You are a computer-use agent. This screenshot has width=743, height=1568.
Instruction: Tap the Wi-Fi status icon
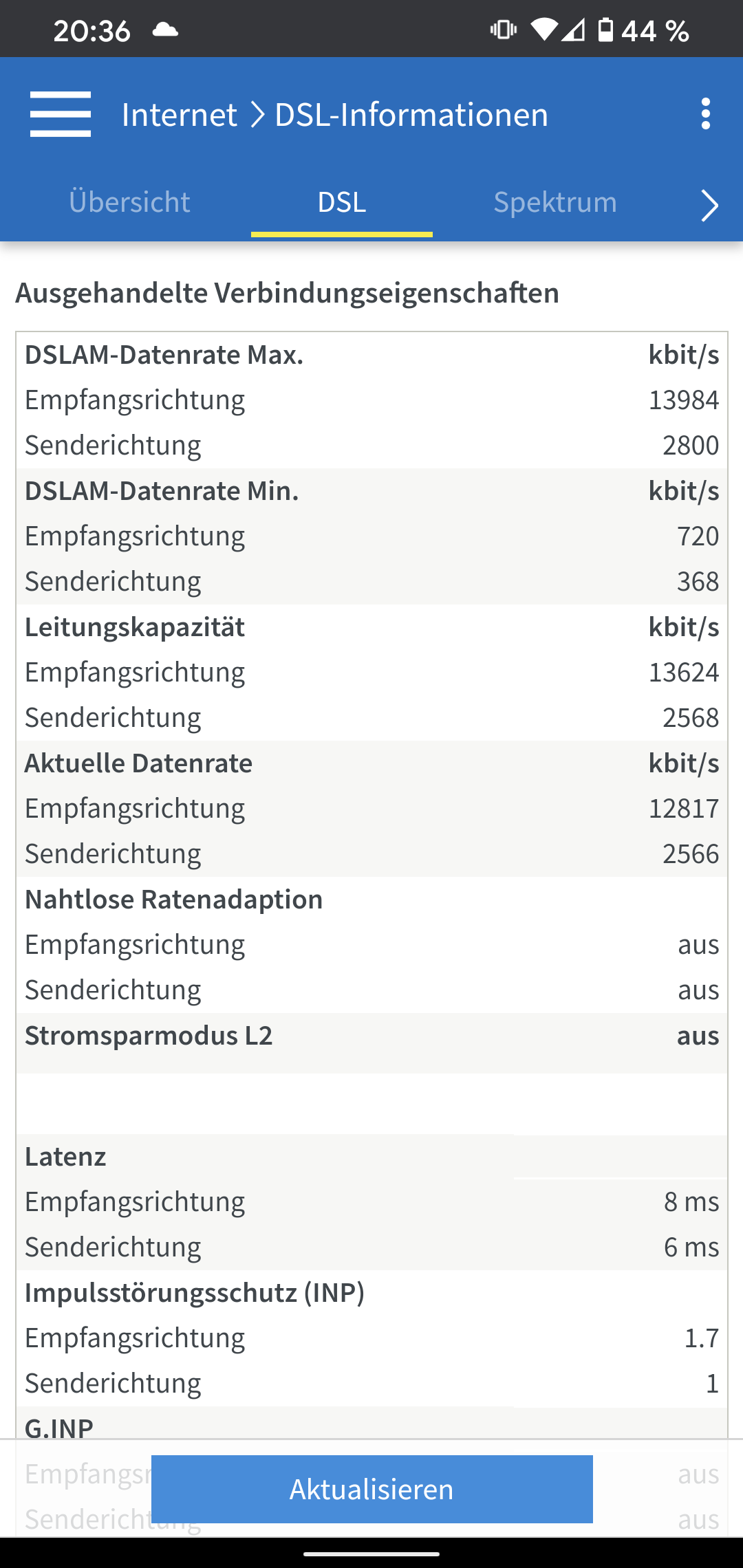coord(543,30)
